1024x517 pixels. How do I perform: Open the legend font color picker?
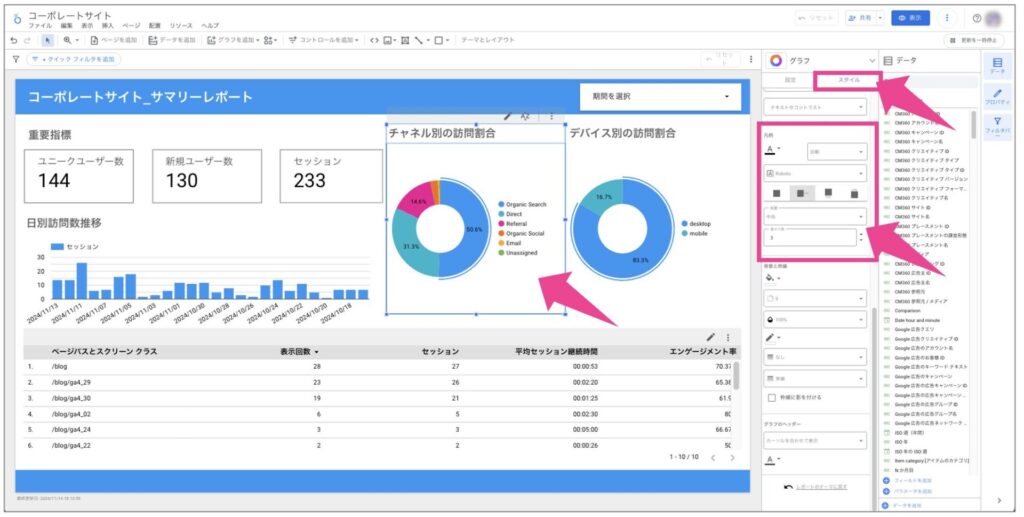(773, 150)
